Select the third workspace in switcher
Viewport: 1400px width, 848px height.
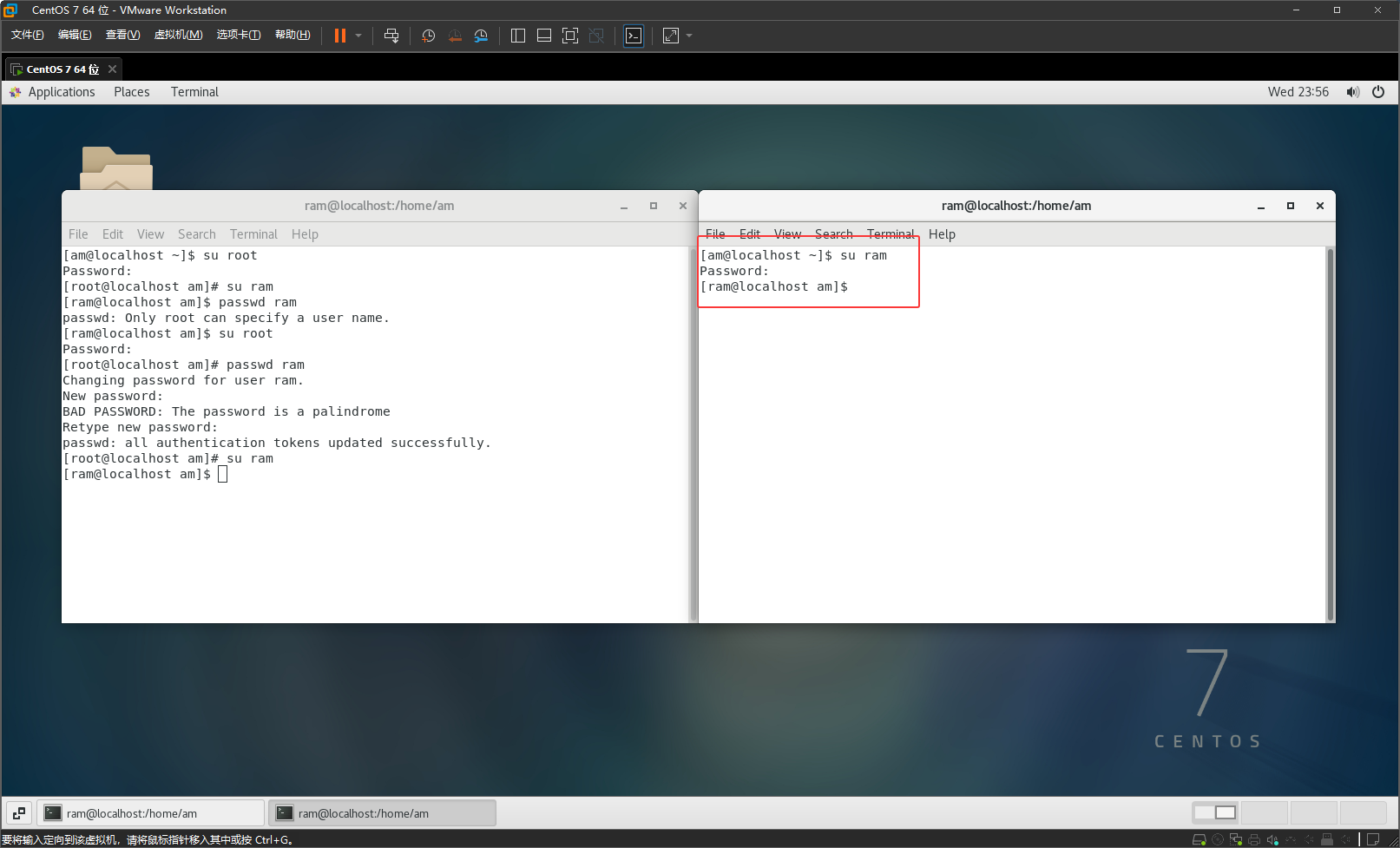pyautogui.click(x=1314, y=813)
